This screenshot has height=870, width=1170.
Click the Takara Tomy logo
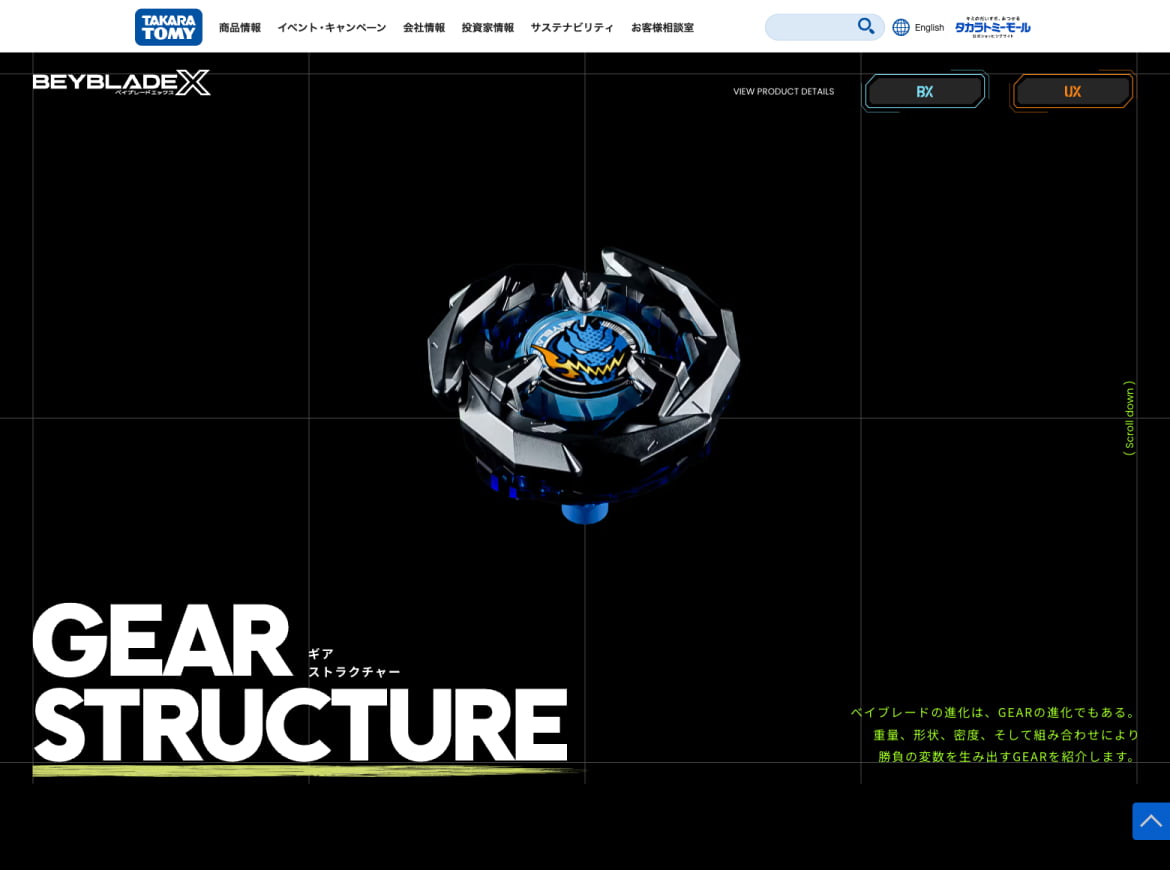169,27
